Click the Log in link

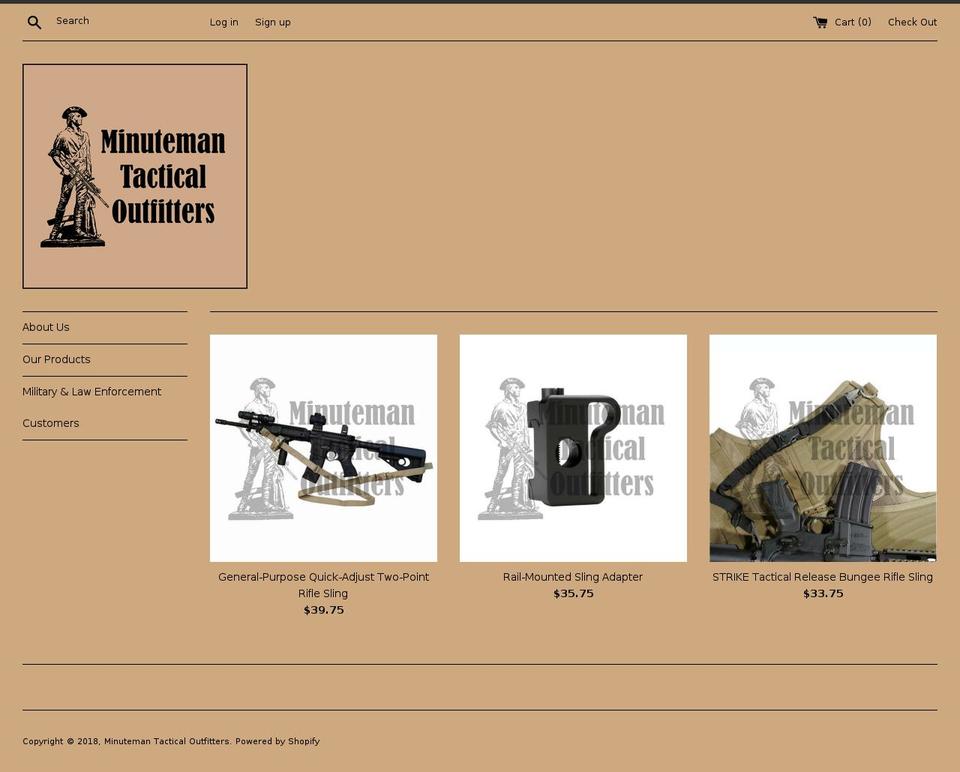tap(224, 21)
